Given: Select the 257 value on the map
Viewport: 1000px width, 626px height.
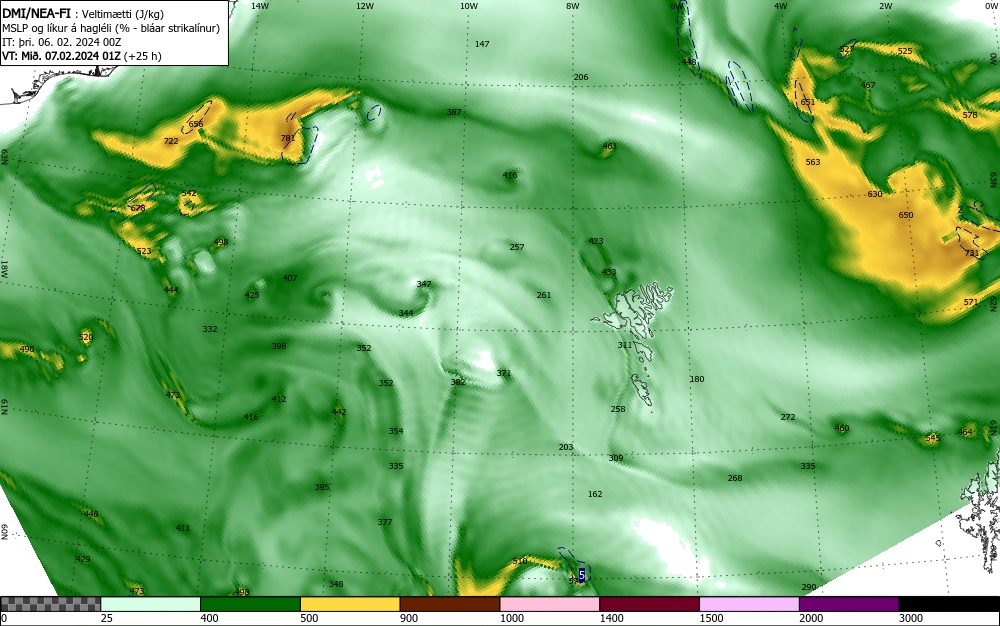Looking at the screenshot, I should [517, 247].
